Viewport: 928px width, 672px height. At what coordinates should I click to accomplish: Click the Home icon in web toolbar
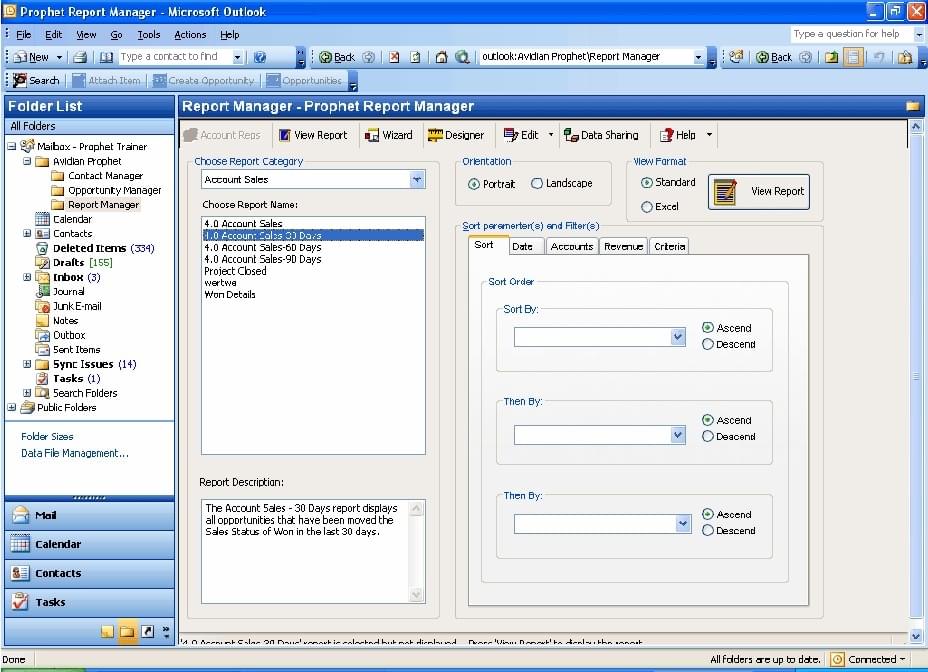[441, 57]
